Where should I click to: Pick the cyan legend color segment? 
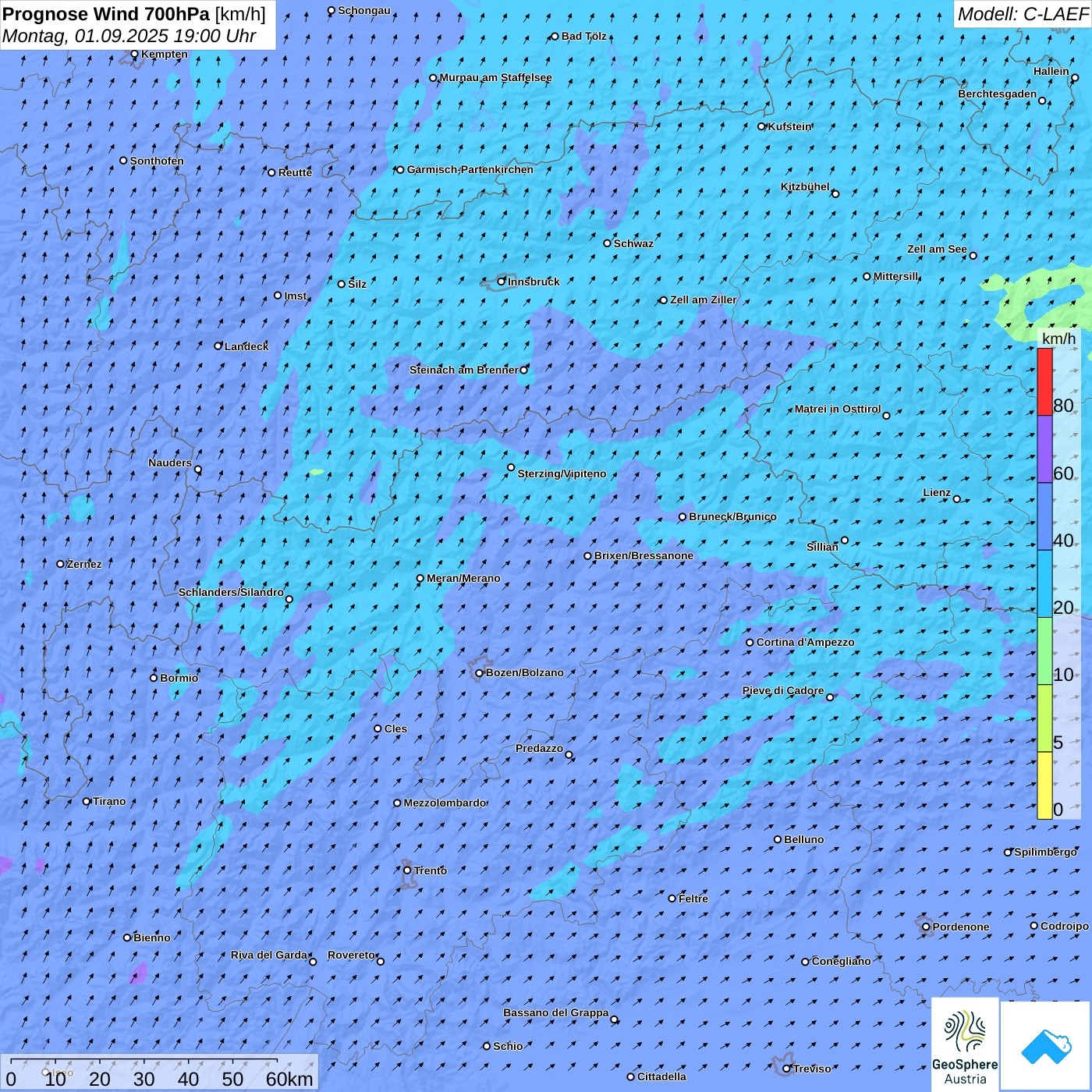(1044, 583)
